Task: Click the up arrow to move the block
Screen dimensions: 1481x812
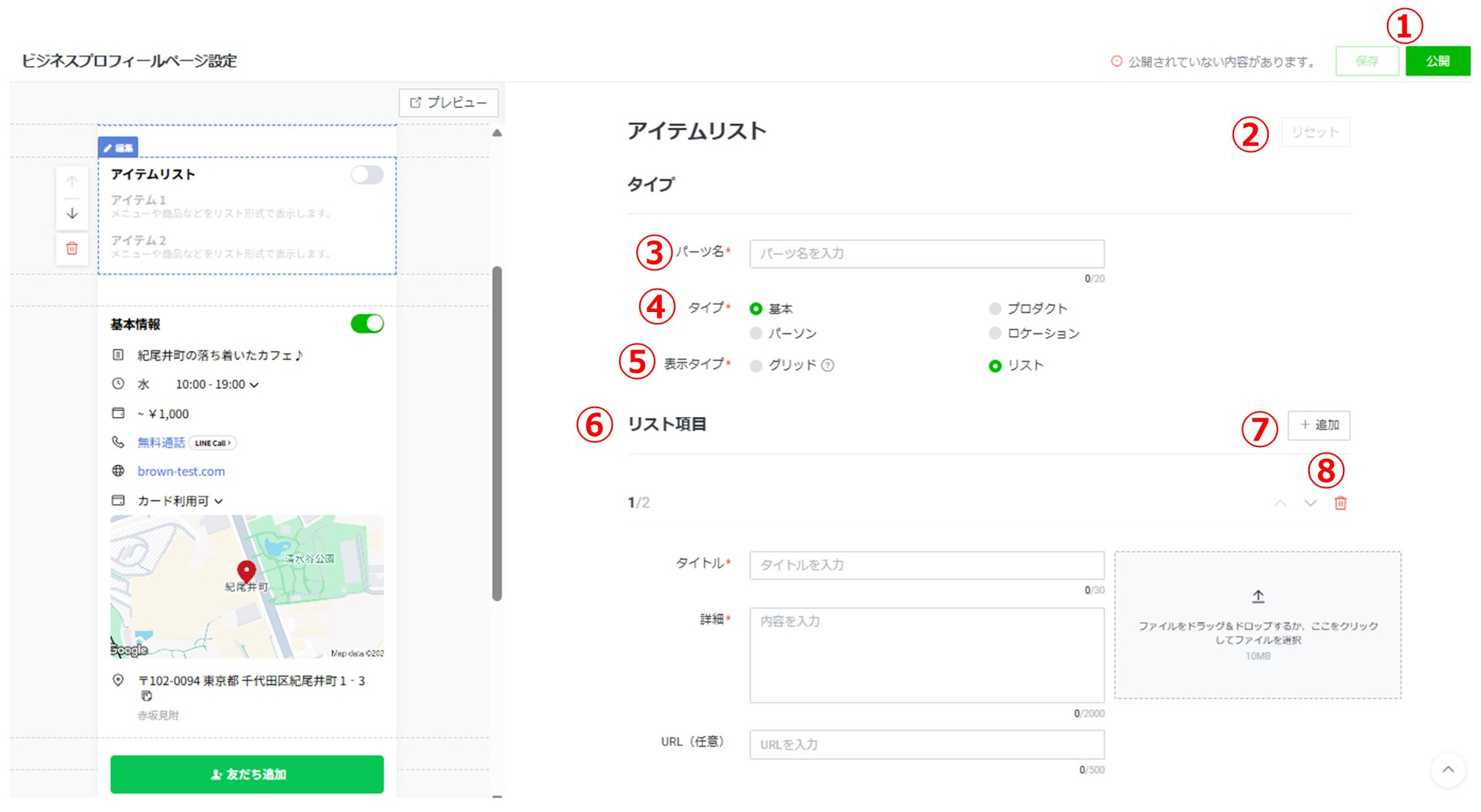Action: click(72, 180)
